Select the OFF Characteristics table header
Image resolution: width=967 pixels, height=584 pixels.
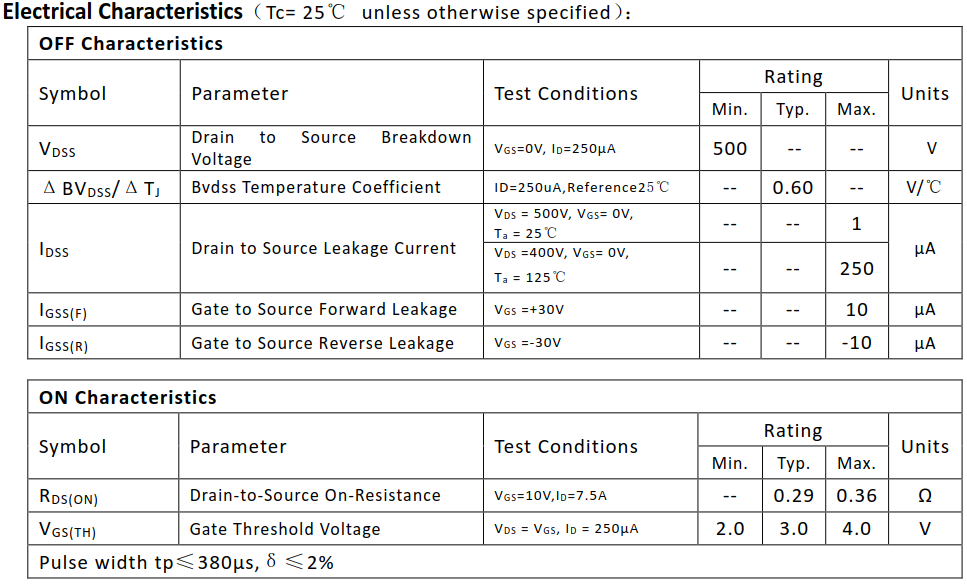tap(131, 44)
